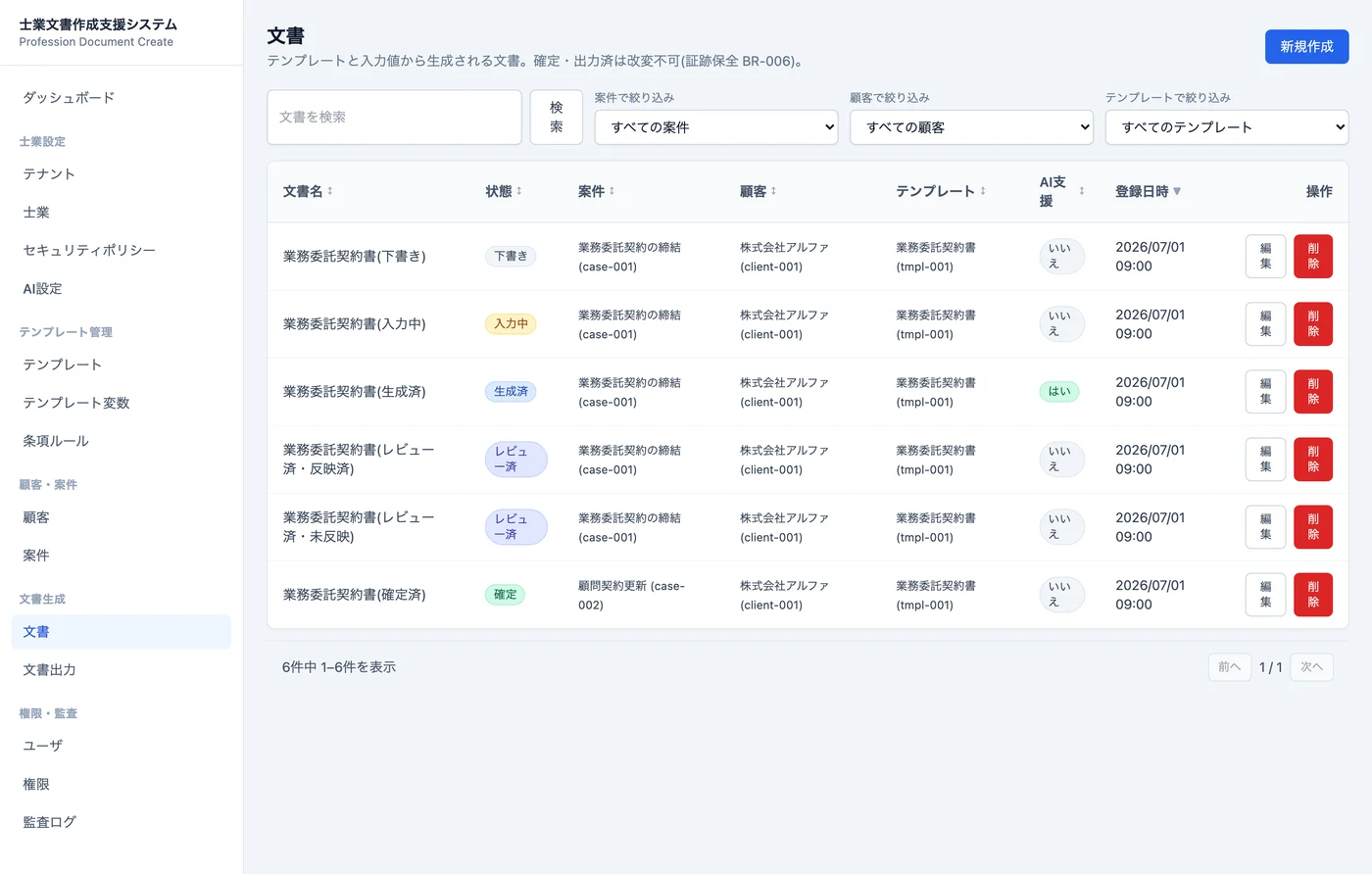Click the 検索 button
This screenshot has width=1372, height=874.
coord(557,118)
